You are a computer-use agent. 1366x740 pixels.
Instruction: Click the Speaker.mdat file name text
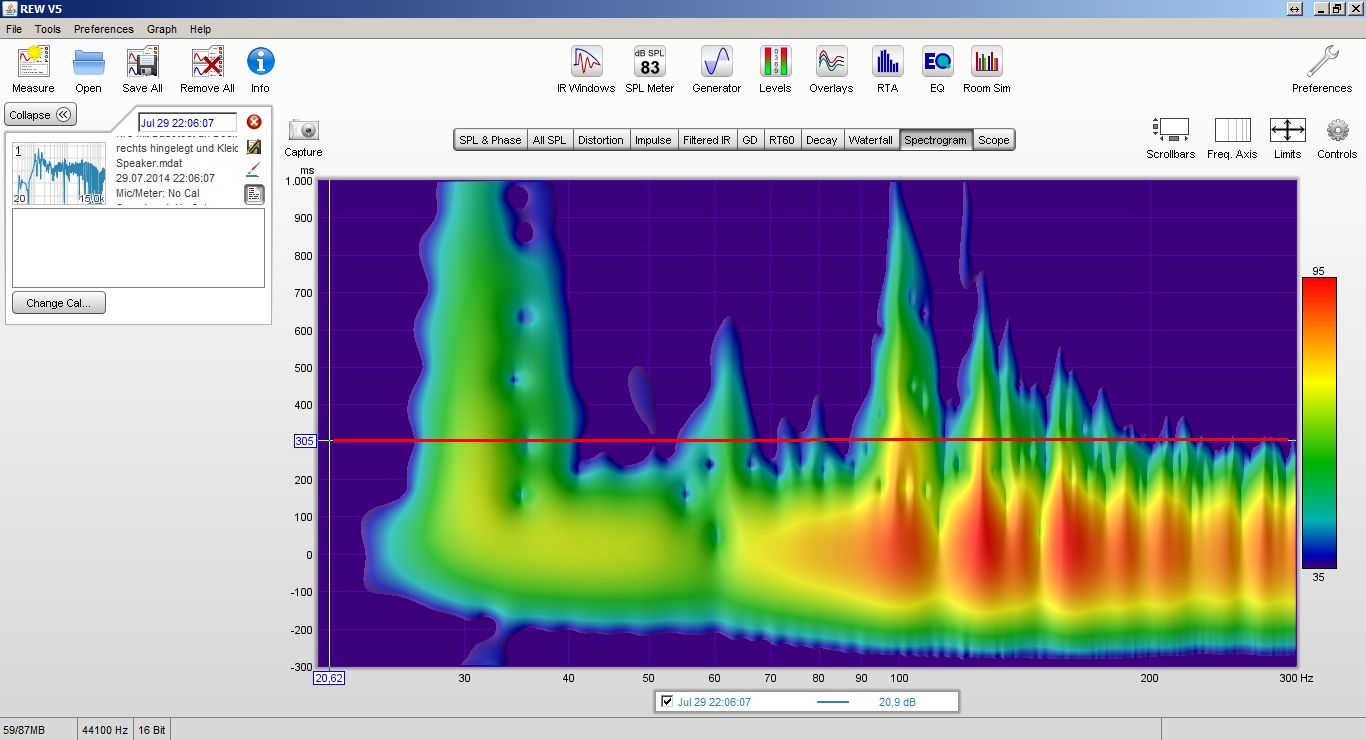pos(149,163)
